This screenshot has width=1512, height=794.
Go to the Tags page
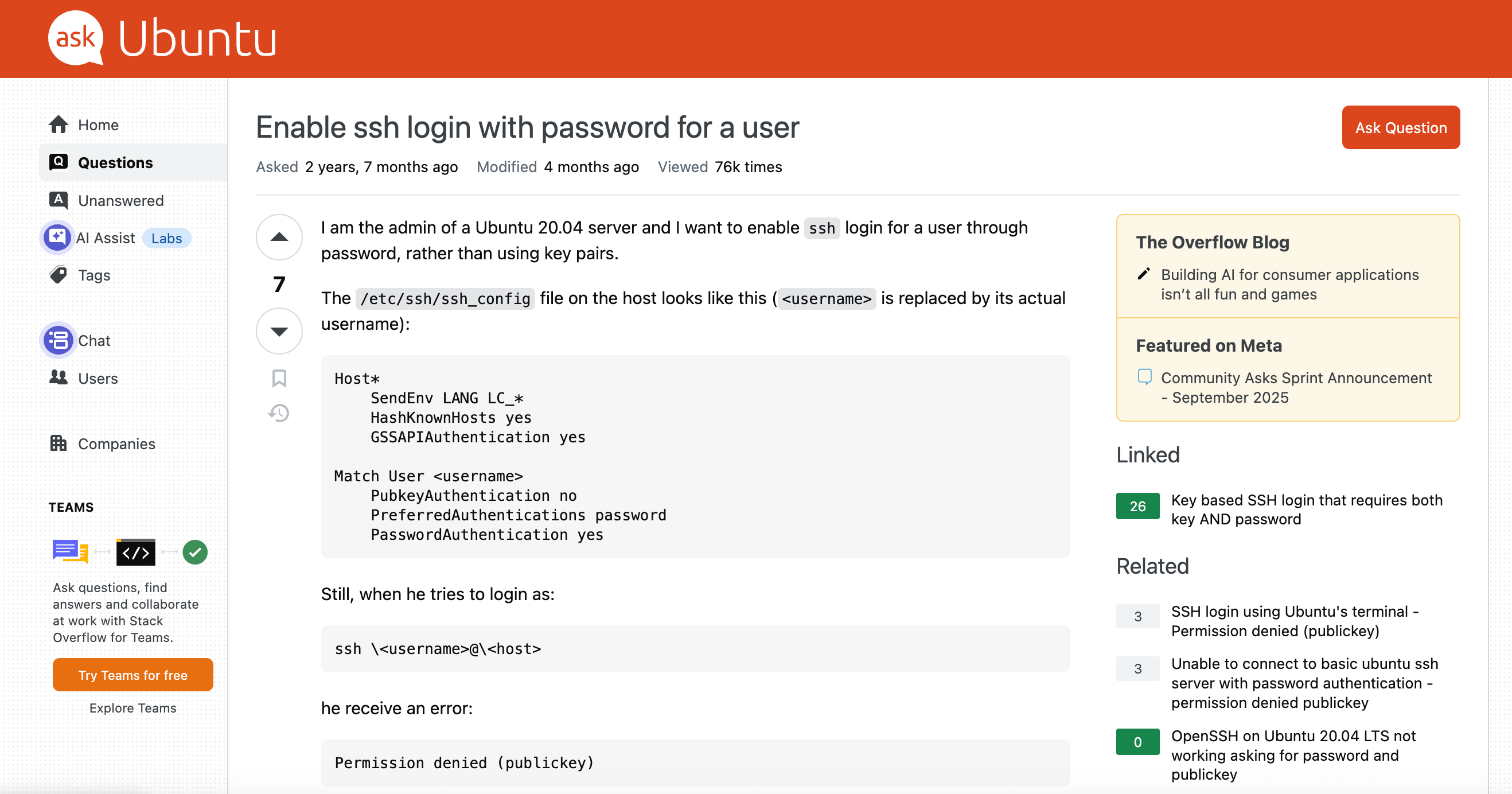coord(94,275)
